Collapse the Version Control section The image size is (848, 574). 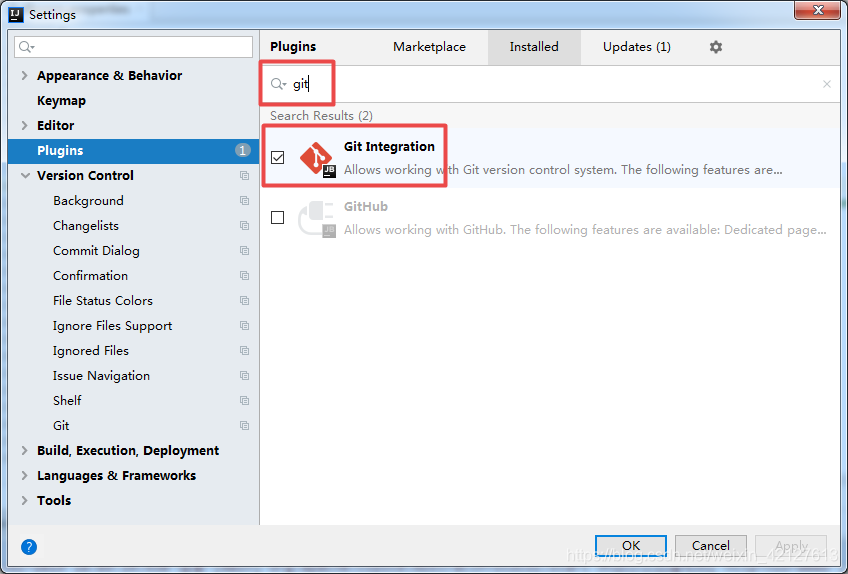[x=25, y=176]
